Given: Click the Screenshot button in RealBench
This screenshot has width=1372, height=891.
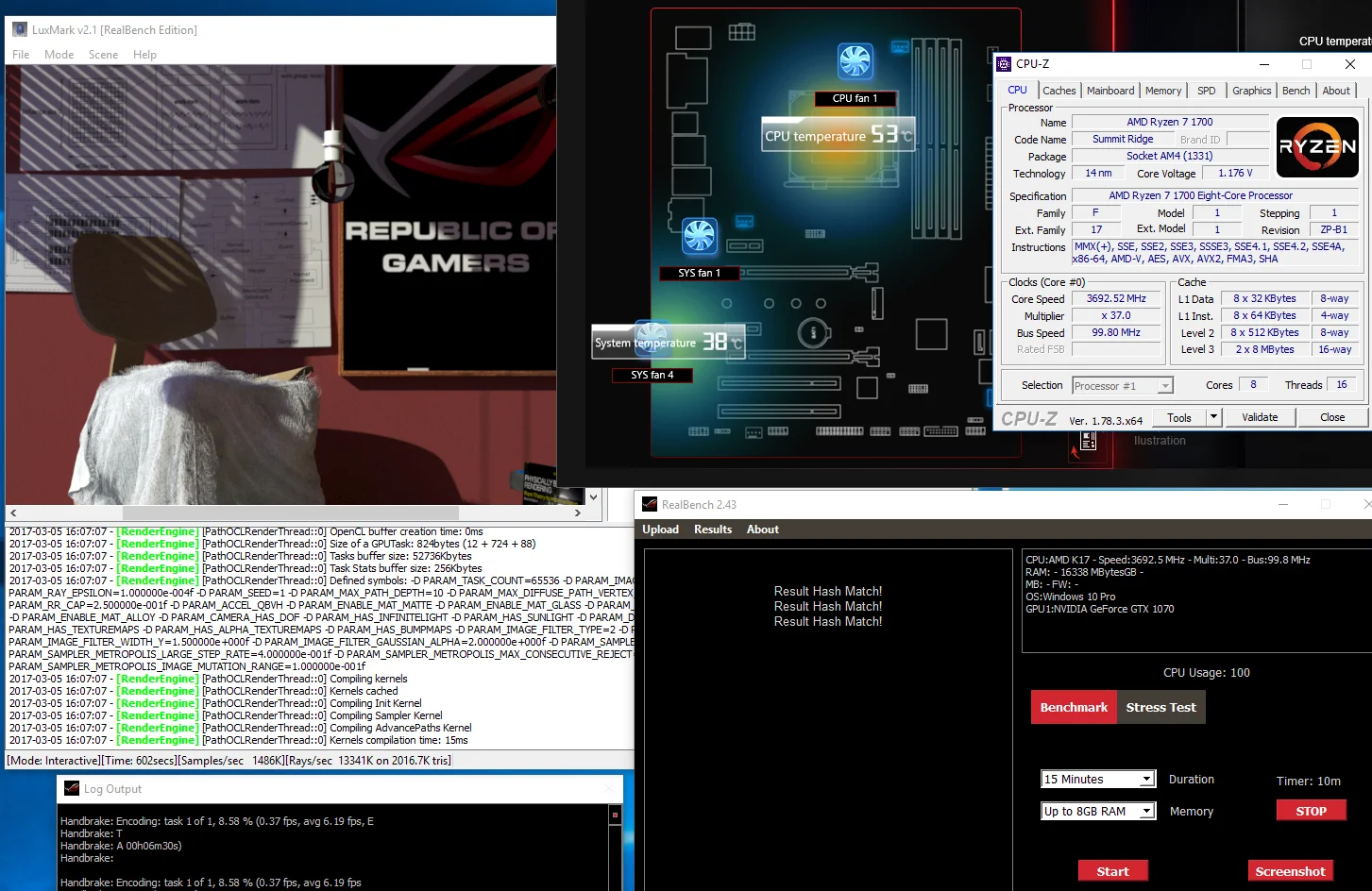Looking at the screenshot, I should point(1290,871).
